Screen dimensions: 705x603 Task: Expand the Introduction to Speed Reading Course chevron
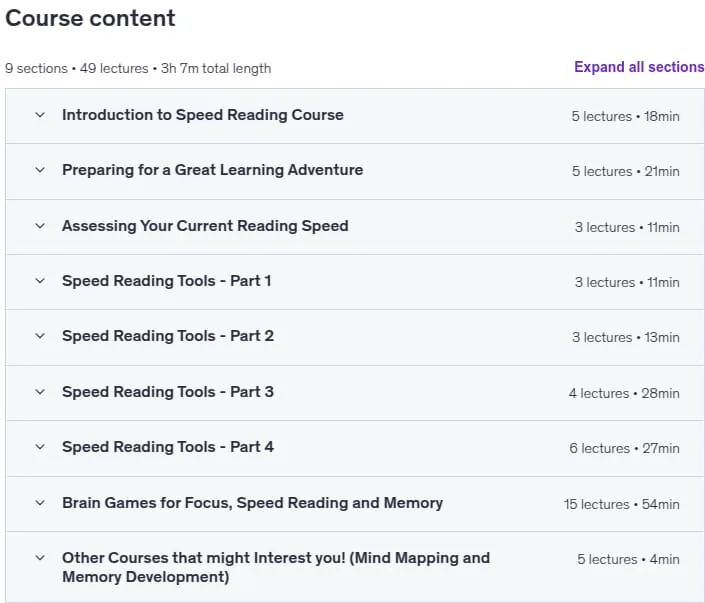pos(40,115)
